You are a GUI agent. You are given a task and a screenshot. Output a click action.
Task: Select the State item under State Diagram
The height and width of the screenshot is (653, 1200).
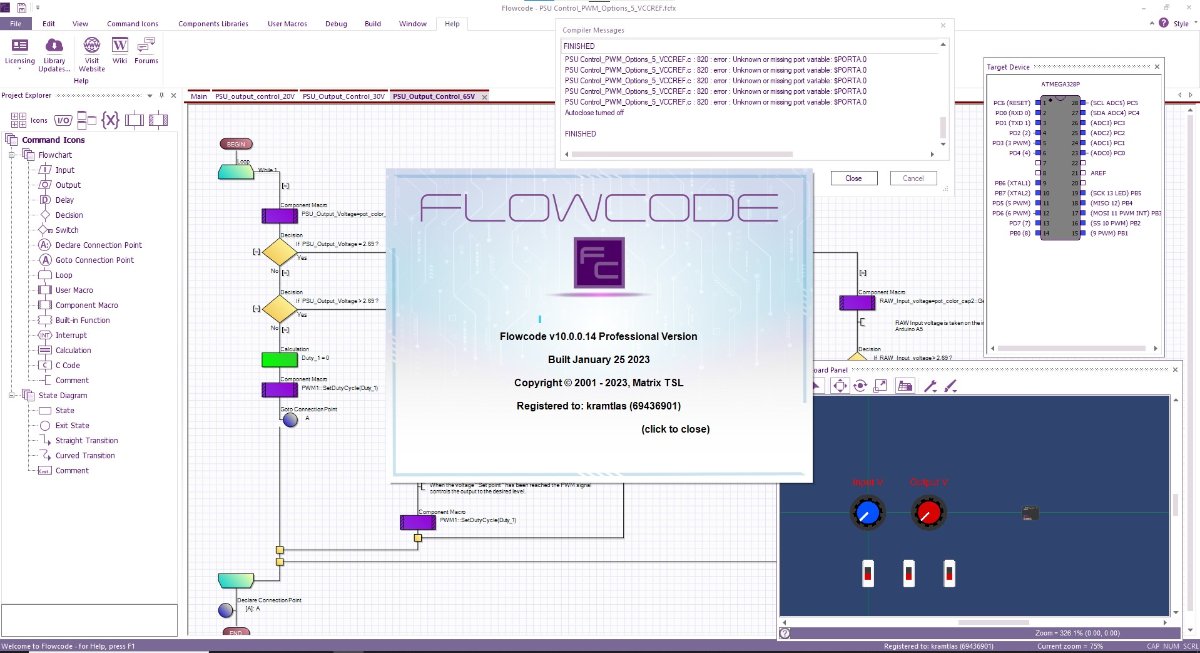coord(56,410)
